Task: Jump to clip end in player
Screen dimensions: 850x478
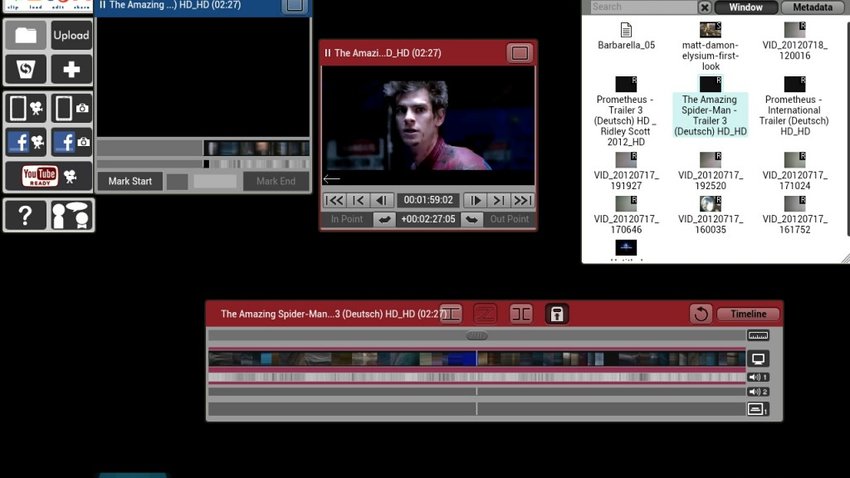Action: (x=522, y=200)
